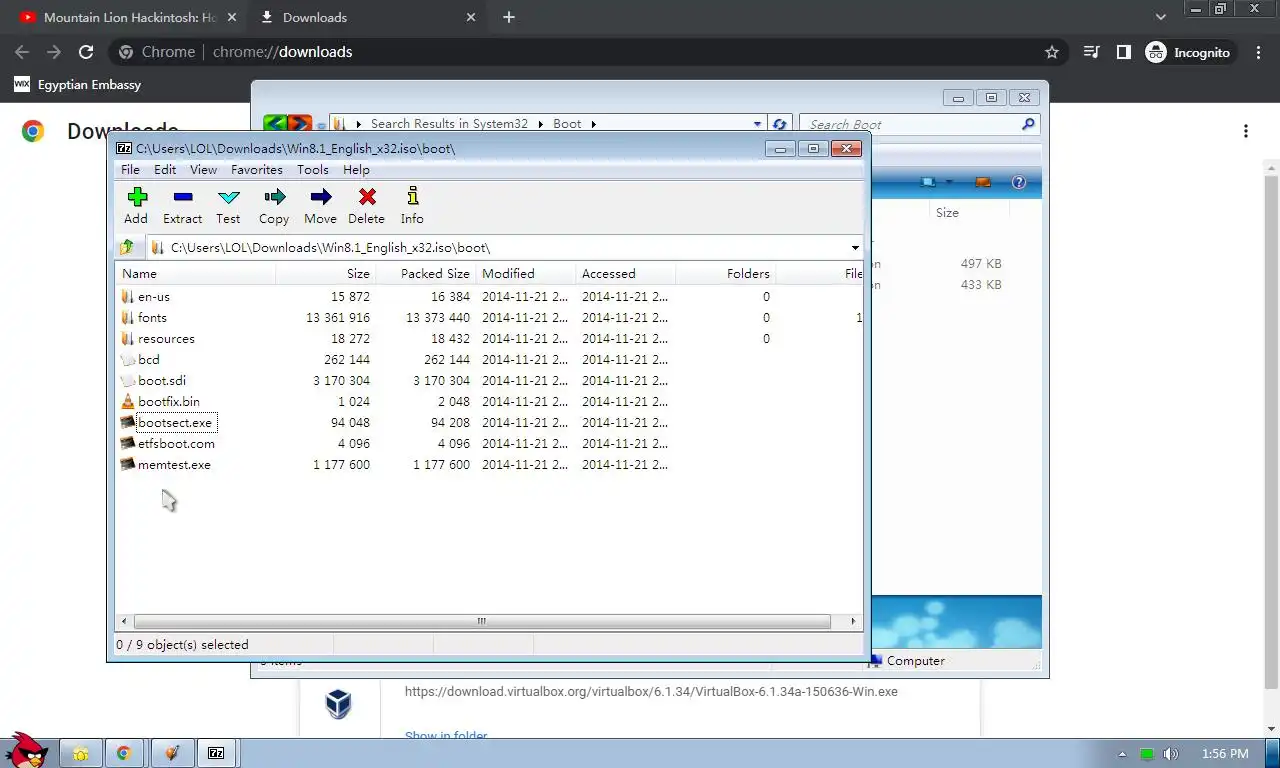Image resolution: width=1280 pixels, height=768 pixels.
Task: Open the Downloads page three-dot menu
Action: coord(1246,131)
